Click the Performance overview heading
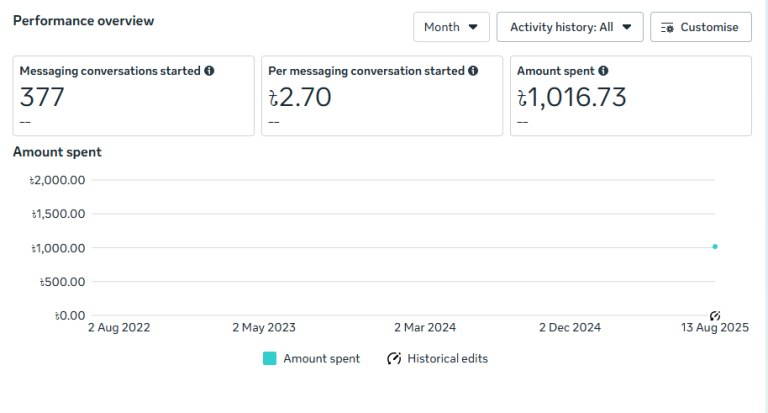This screenshot has height=413, width=768. [83, 20]
